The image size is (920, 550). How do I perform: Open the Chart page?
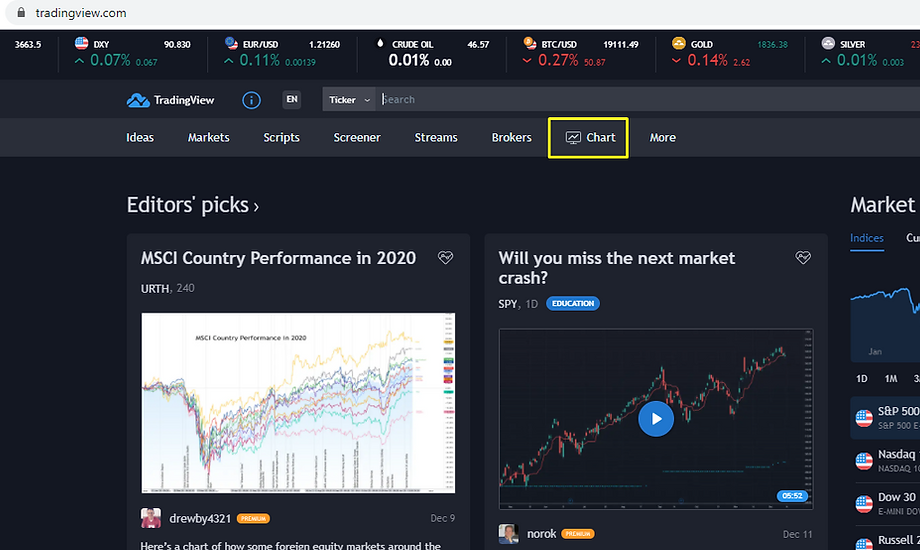point(590,137)
